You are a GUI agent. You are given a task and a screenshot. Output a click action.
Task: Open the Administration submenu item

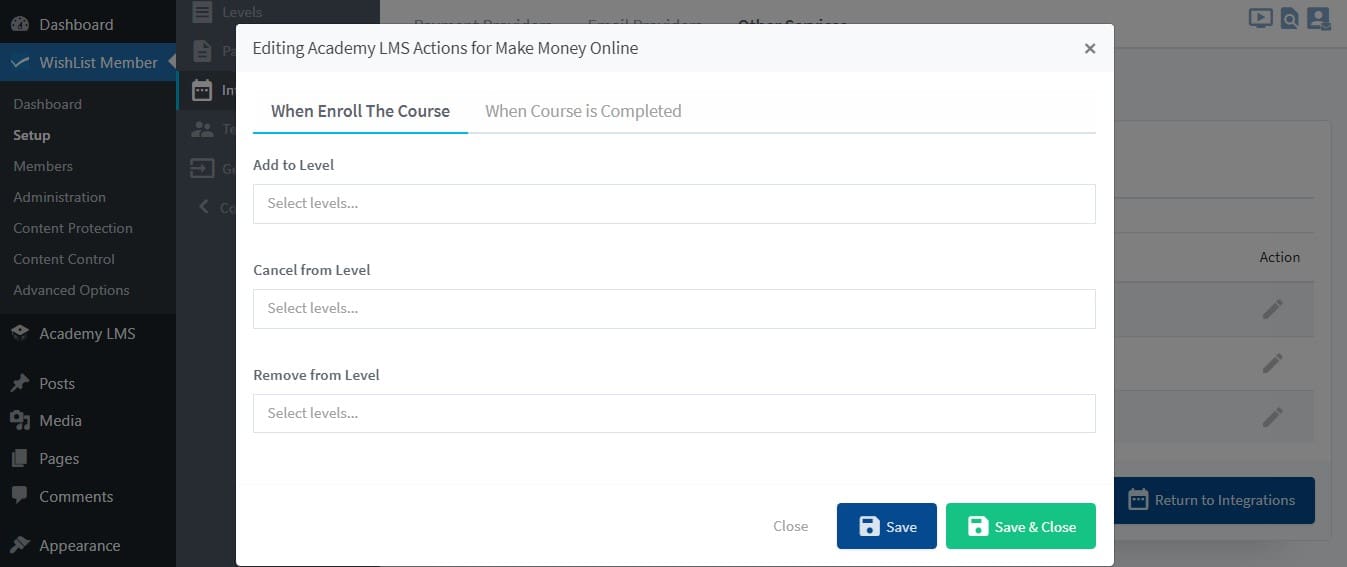coord(59,197)
